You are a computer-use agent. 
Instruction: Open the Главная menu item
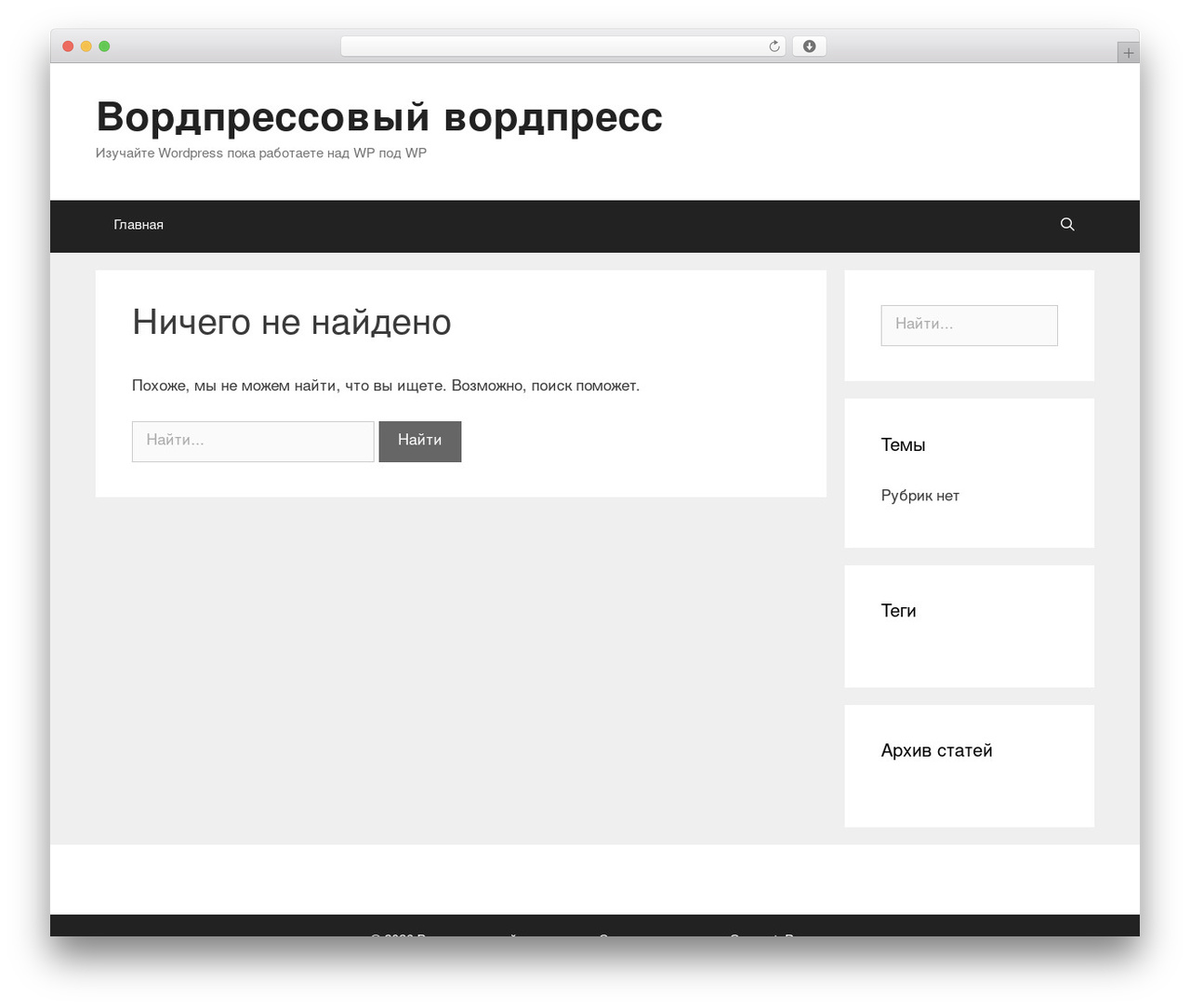coord(139,225)
